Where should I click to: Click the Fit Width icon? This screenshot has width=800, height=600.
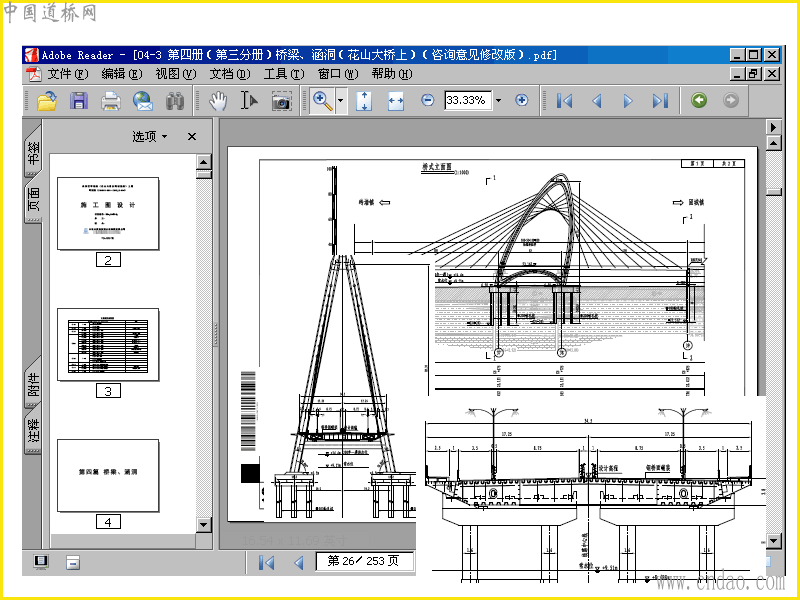pyautogui.click(x=395, y=100)
